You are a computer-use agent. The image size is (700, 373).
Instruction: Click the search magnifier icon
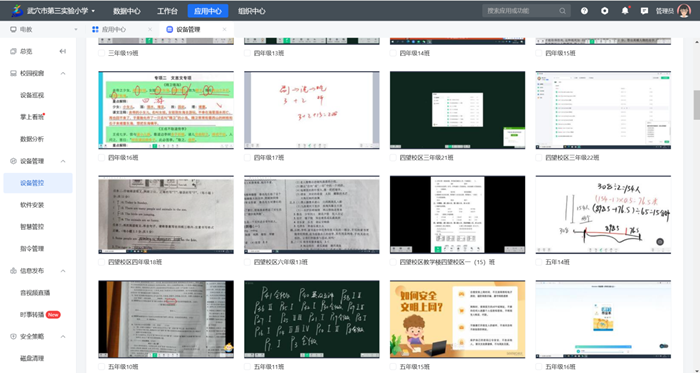[x=562, y=11]
